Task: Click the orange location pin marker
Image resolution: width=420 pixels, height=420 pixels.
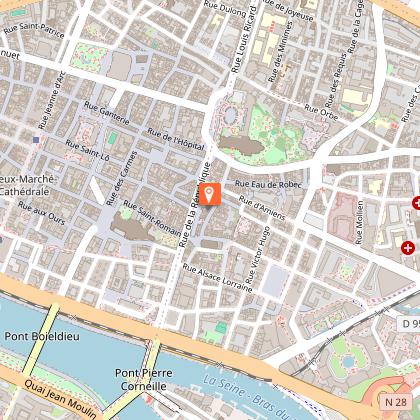Action: tap(210, 194)
